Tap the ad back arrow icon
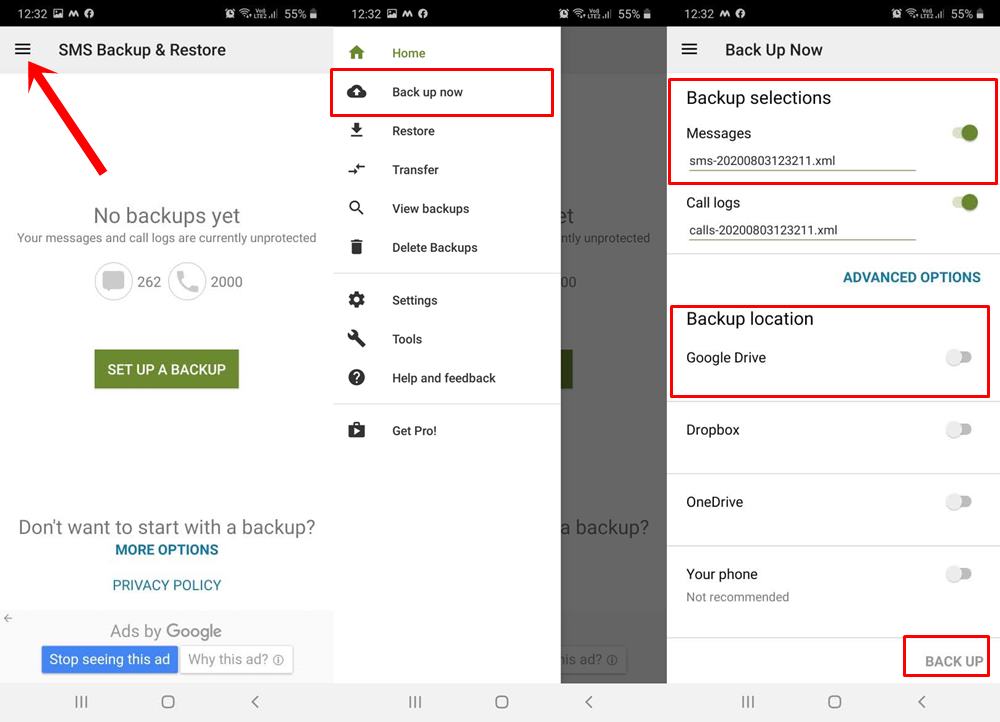1000x722 pixels. (8, 618)
